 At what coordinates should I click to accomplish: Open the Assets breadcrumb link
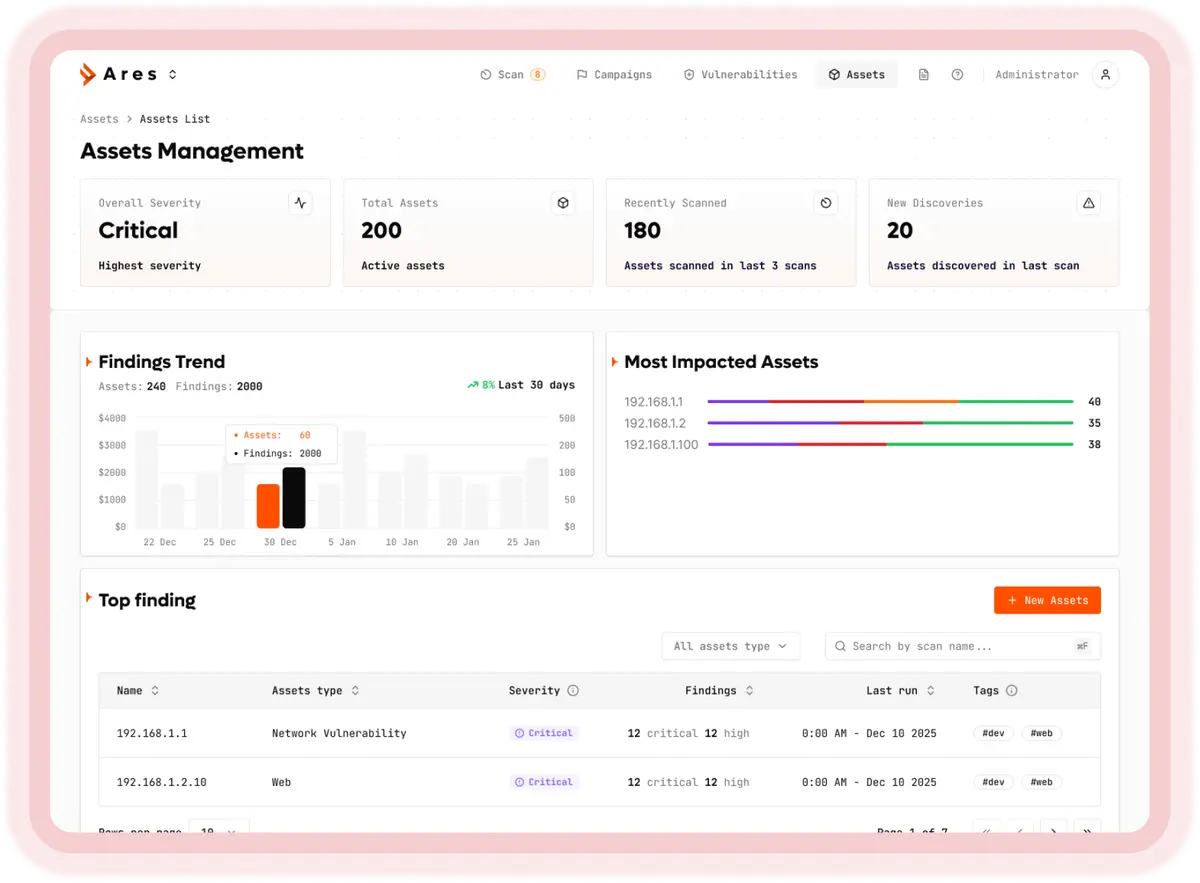pos(99,119)
